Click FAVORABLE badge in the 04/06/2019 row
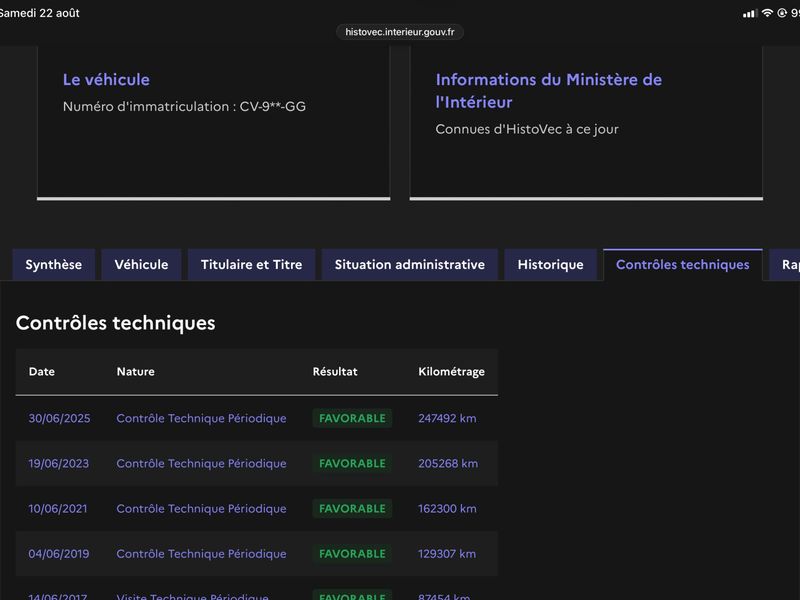 tap(352, 554)
